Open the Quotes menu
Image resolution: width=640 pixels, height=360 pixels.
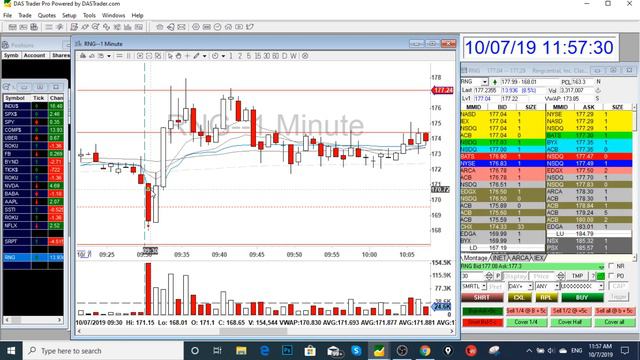point(47,15)
